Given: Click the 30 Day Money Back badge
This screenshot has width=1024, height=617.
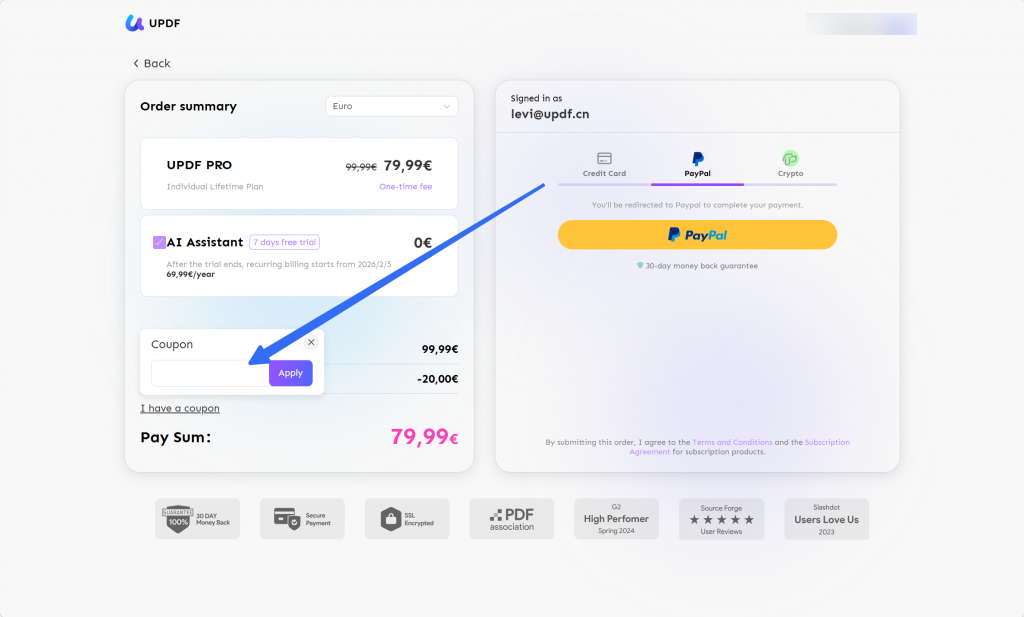Looking at the screenshot, I should pos(197,519).
